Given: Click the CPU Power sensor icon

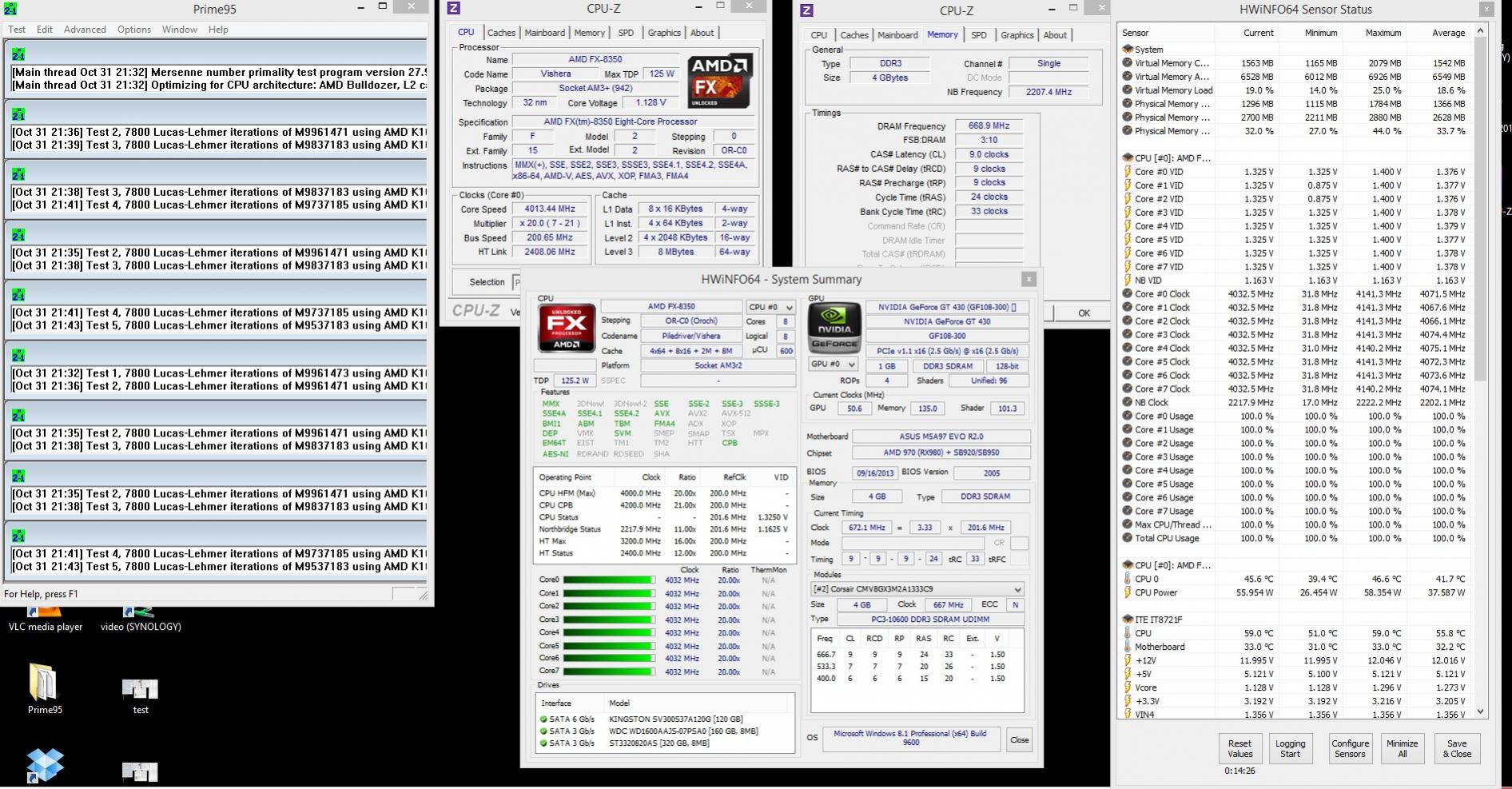Looking at the screenshot, I should click(x=1128, y=593).
